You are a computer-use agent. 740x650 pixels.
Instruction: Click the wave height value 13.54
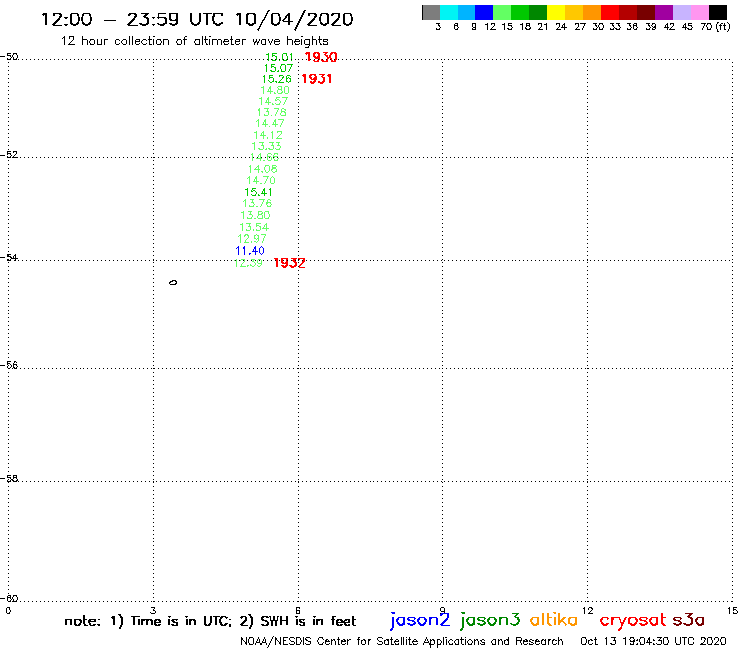click(x=254, y=227)
